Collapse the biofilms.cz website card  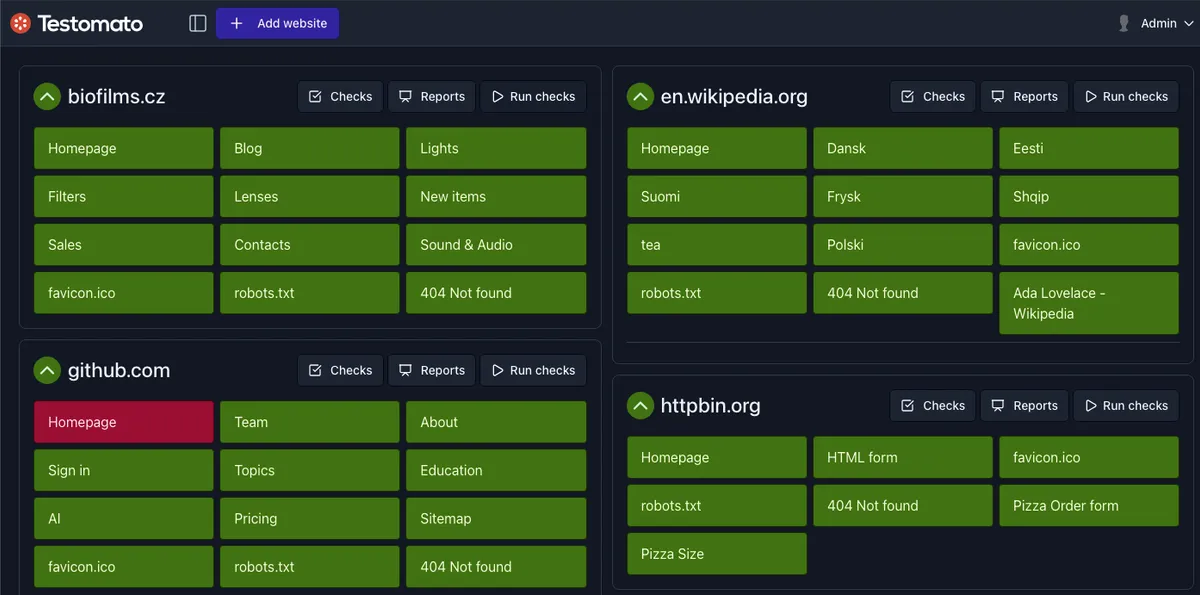[x=47, y=97]
